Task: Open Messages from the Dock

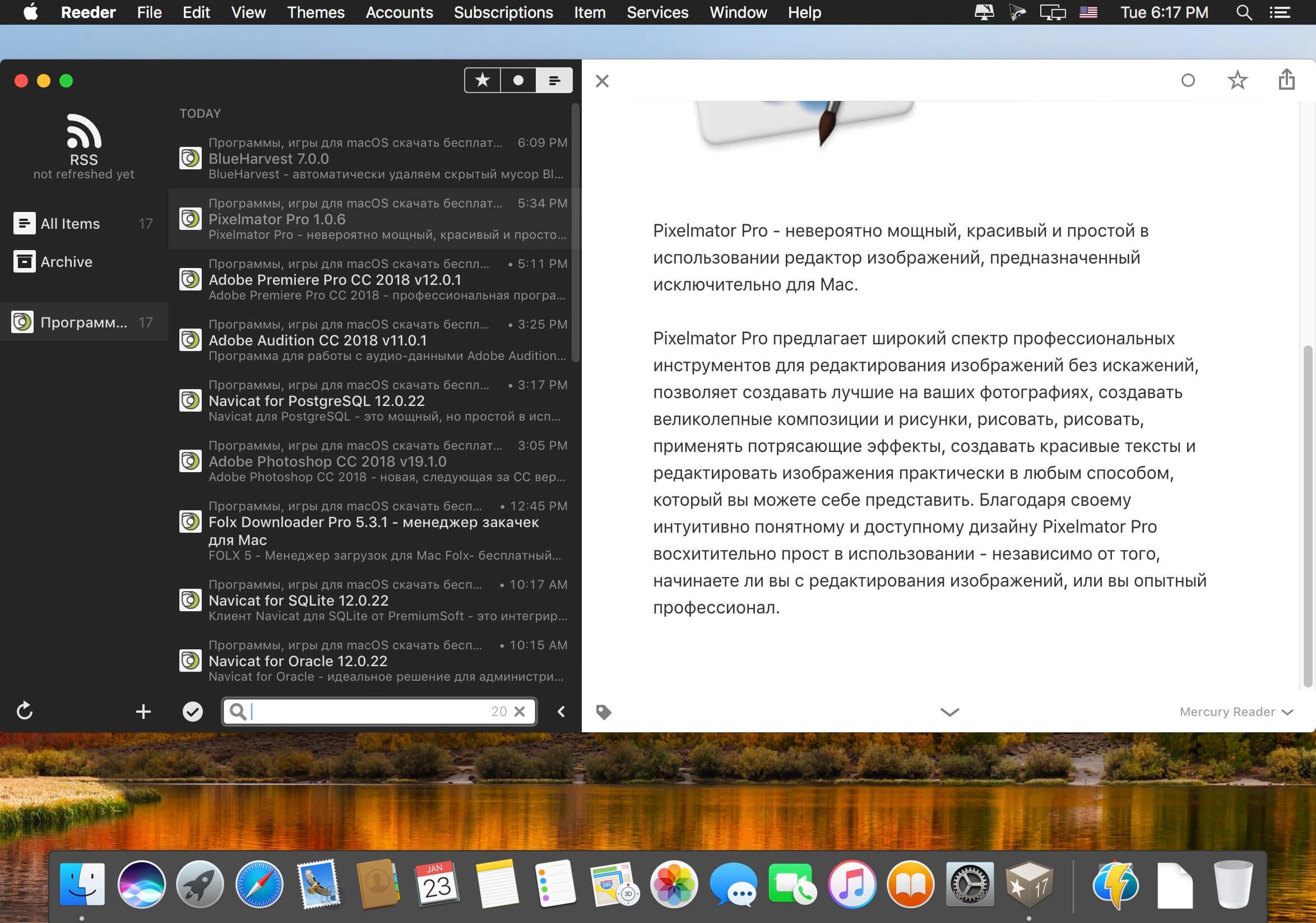Action: tap(733, 885)
